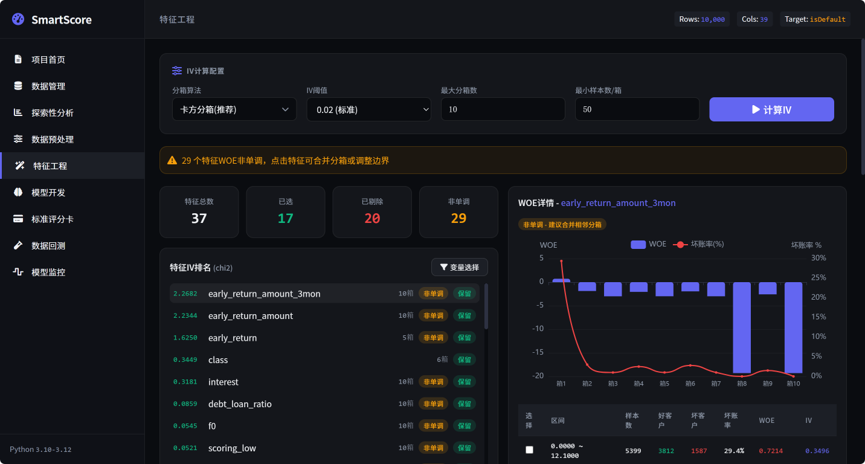This screenshot has height=464, width=865.
Task: Click the 数据预处理 sliders icon
Action: click(x=18, y=138)
